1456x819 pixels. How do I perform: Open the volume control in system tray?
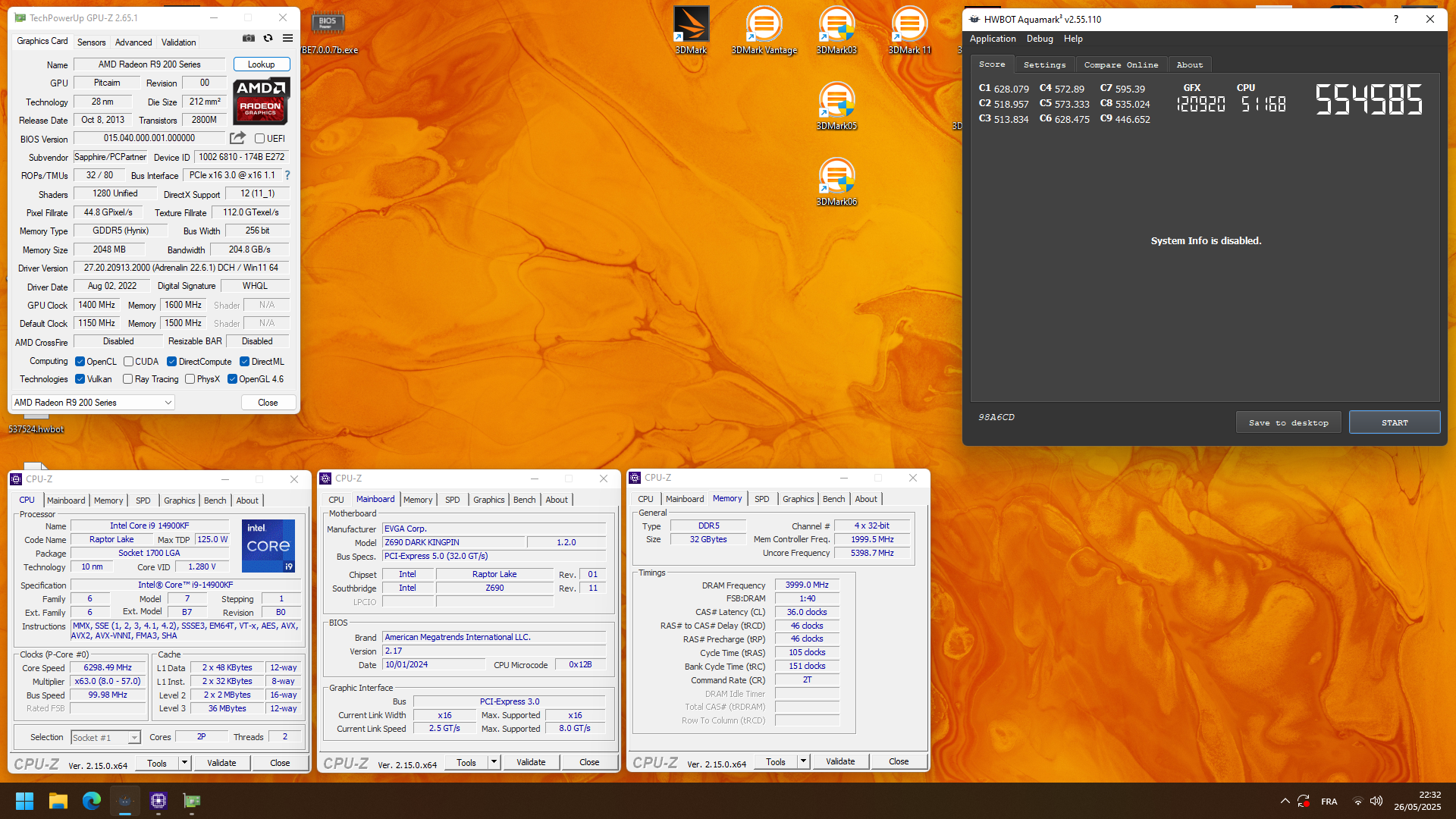[1376, 801]
